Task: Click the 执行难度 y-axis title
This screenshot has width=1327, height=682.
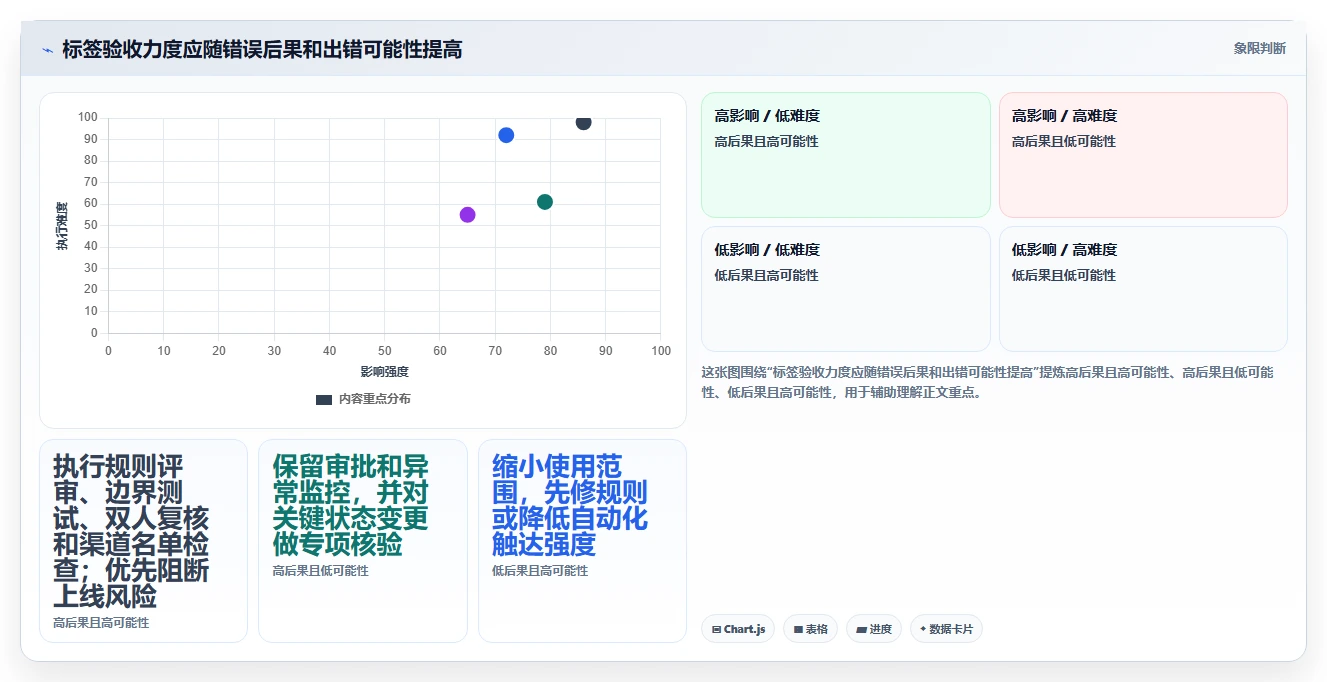Action: tap(62, 226)
